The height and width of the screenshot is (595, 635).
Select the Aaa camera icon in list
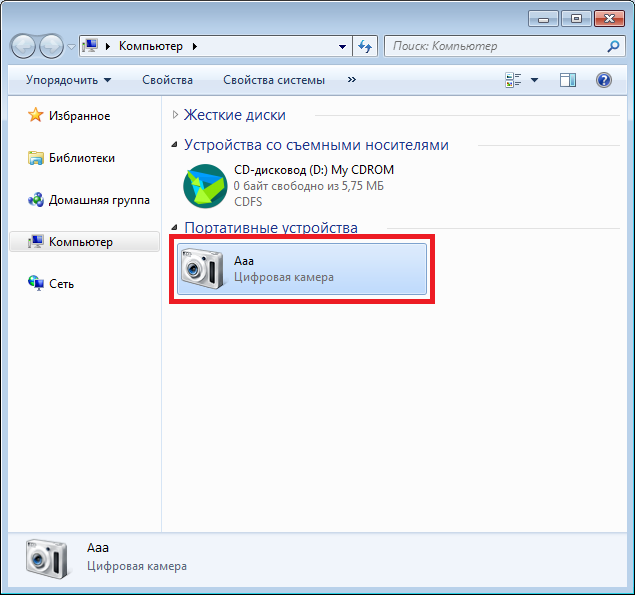[202, 269]
